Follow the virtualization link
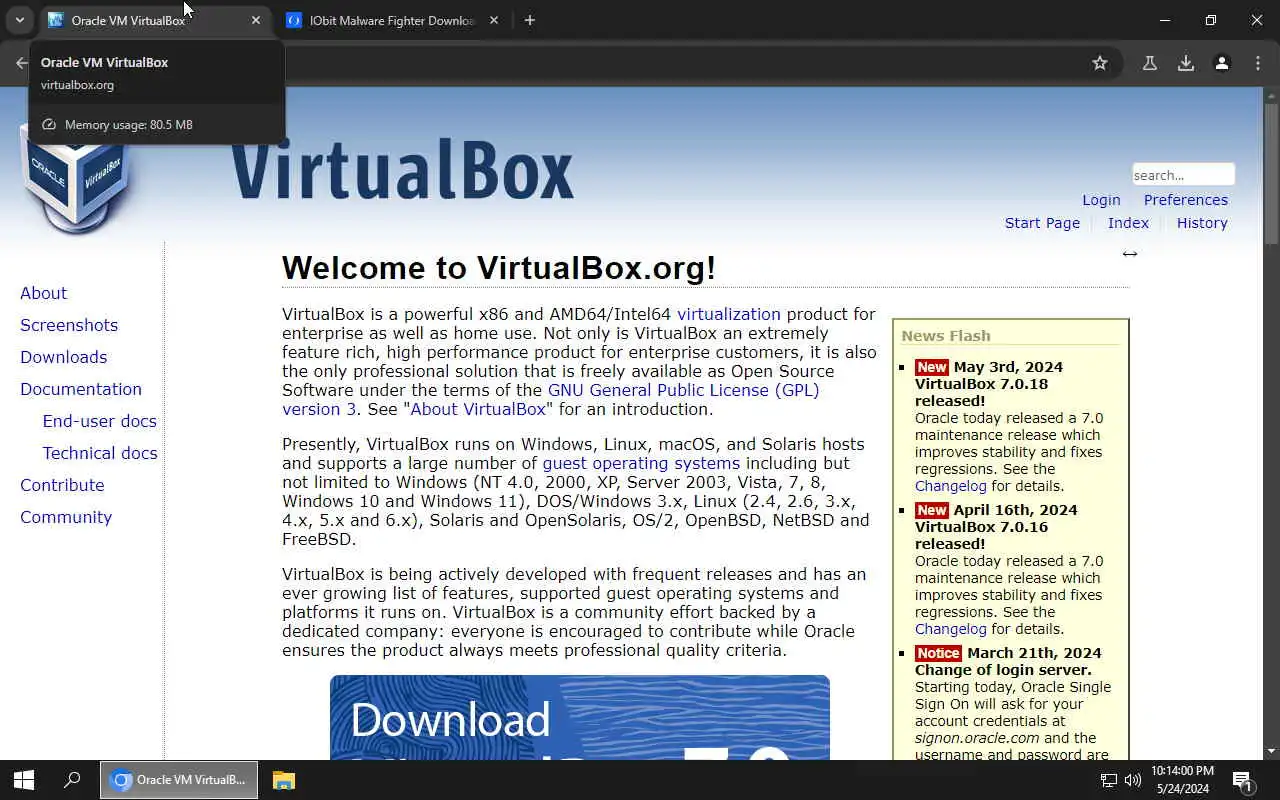This screenshot has height=800, width=1280. (x=729, y=314)
